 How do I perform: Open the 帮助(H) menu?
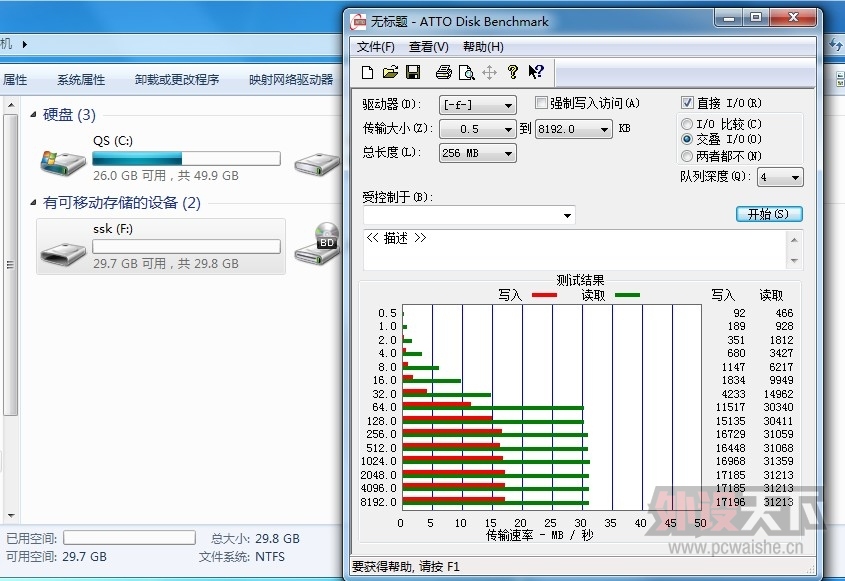point(483,47)
